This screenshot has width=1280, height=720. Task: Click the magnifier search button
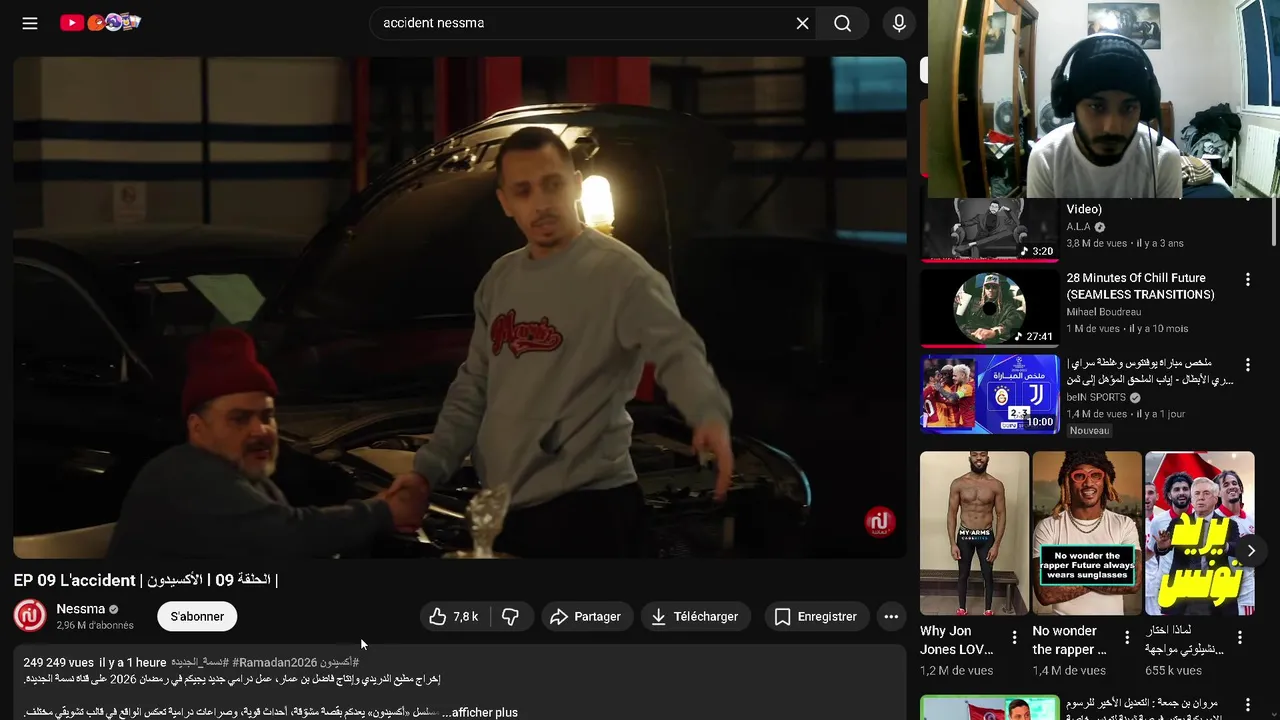(x=843, y=23)
